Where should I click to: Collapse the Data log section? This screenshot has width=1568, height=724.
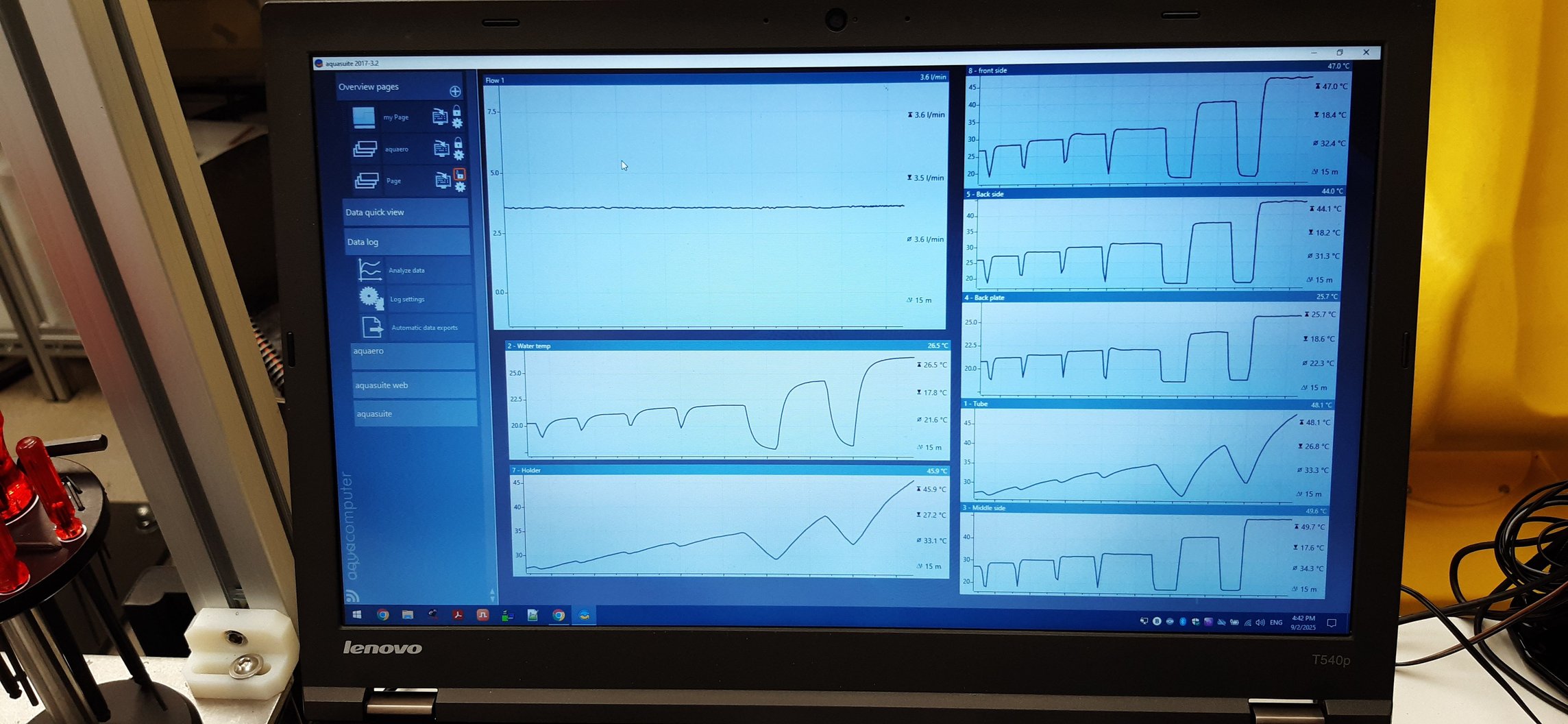[407, 242]
